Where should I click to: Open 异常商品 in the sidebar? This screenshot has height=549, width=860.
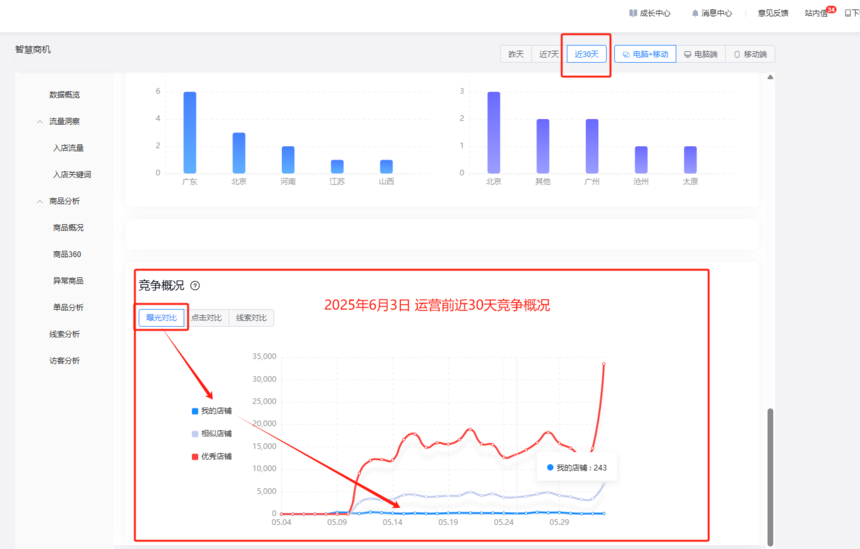pos(69,281)
